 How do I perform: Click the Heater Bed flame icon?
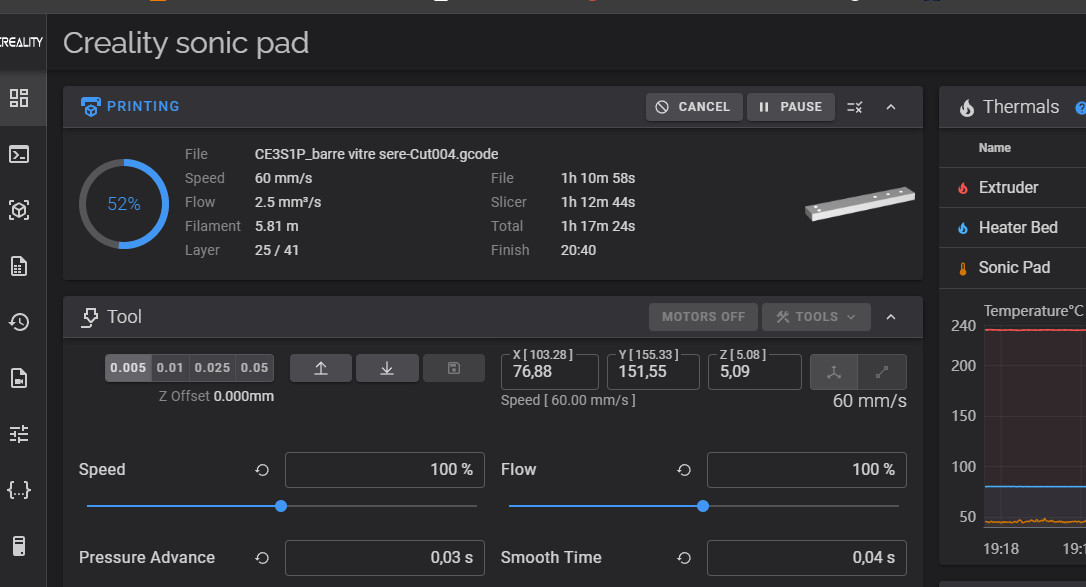pos(963,228)
